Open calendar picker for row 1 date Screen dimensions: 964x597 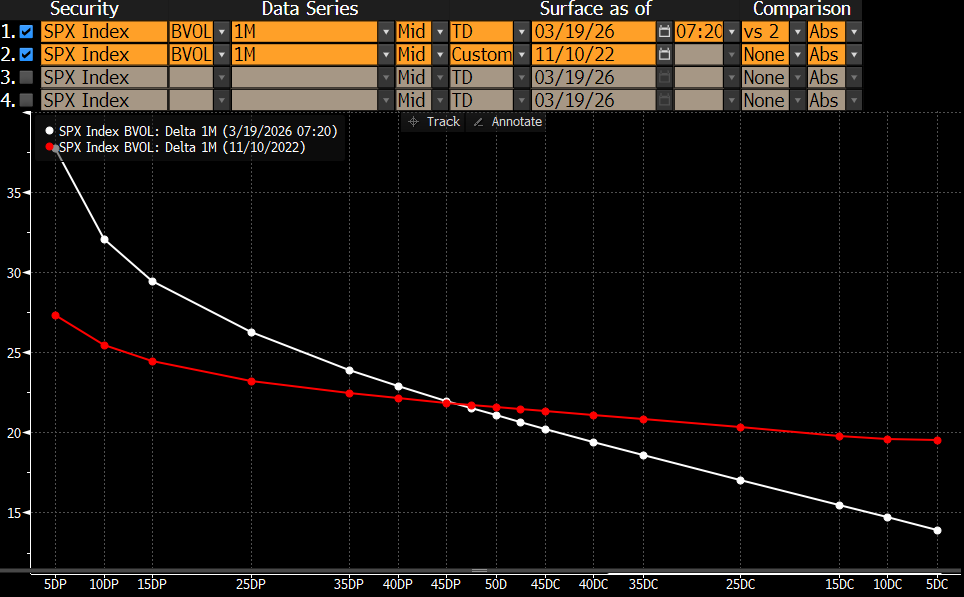coord(664,31)
